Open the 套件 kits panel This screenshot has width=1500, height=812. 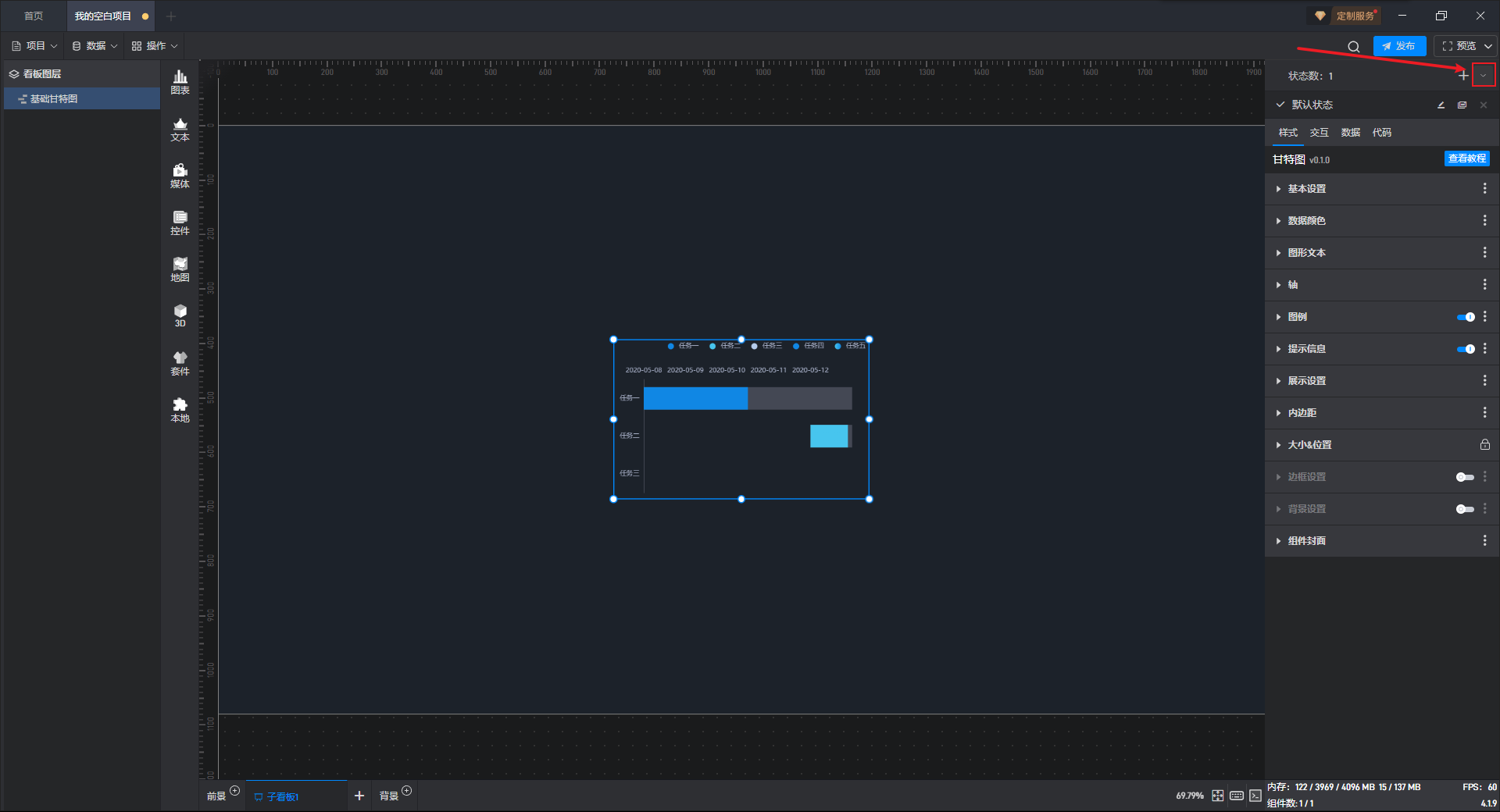[x=180, y=363]
